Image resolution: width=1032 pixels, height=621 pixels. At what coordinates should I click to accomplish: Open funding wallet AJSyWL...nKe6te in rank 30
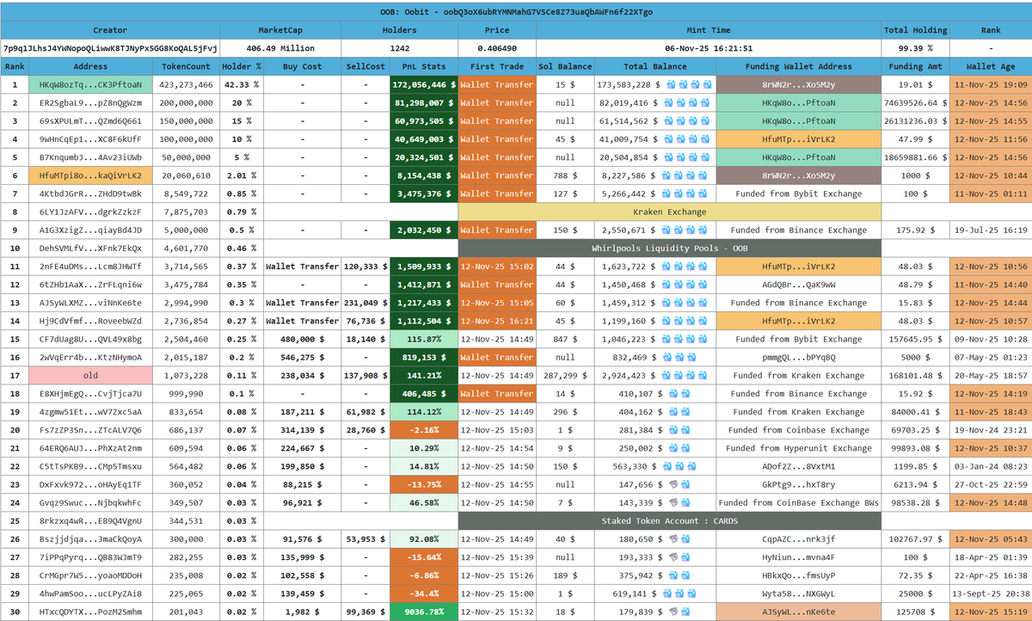pyautogui.click(x=799, y=612)
